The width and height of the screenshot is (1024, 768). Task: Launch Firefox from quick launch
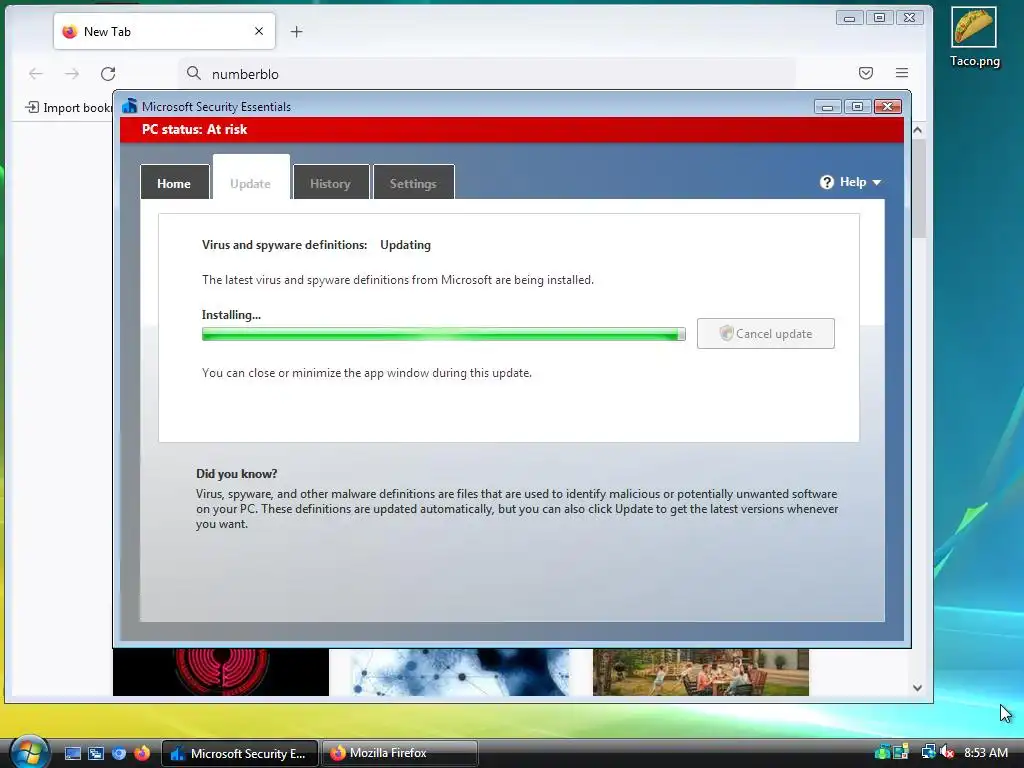click(x=142, y=753)
